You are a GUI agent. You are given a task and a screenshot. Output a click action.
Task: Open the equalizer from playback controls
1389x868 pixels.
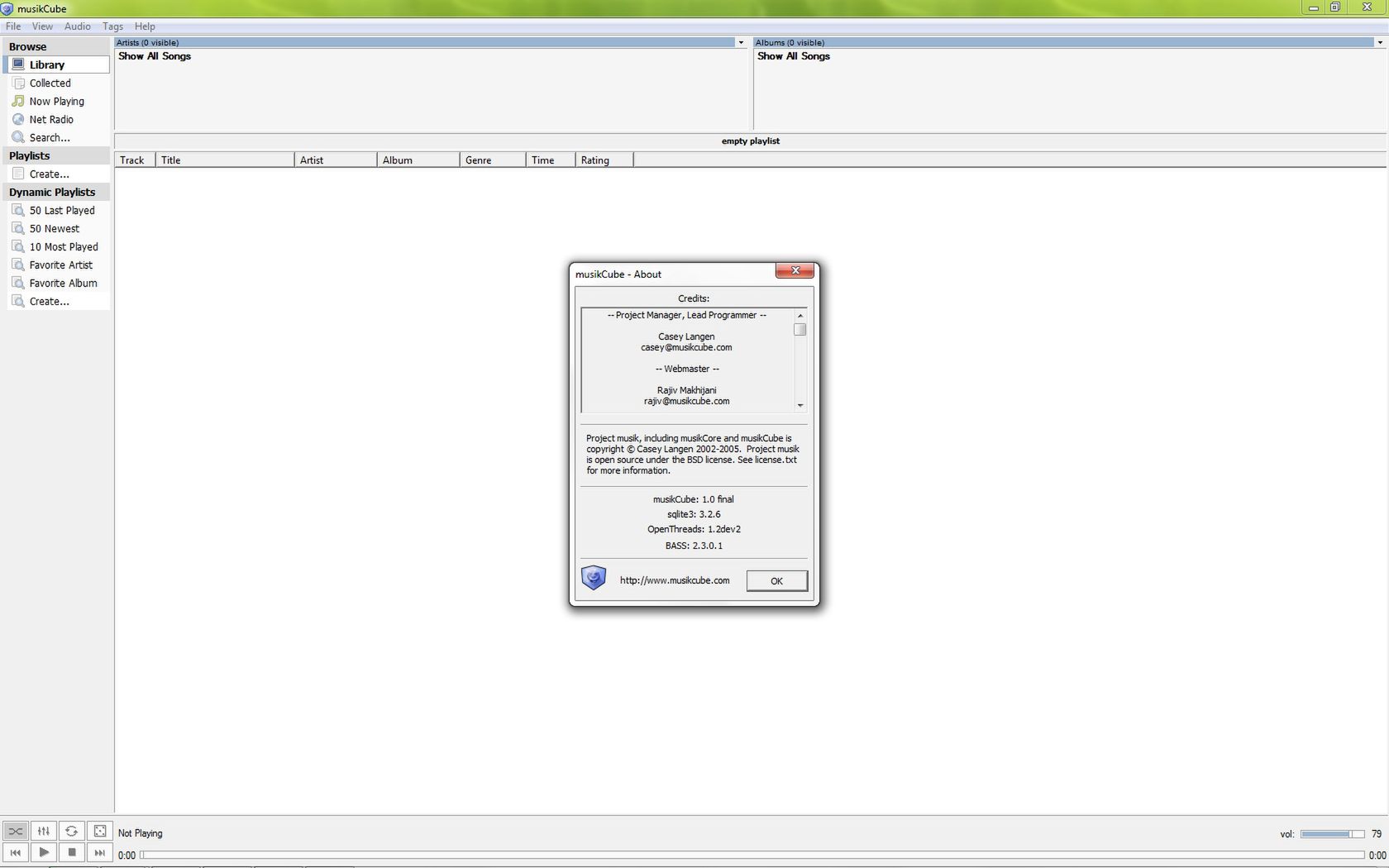pos(44,831)
